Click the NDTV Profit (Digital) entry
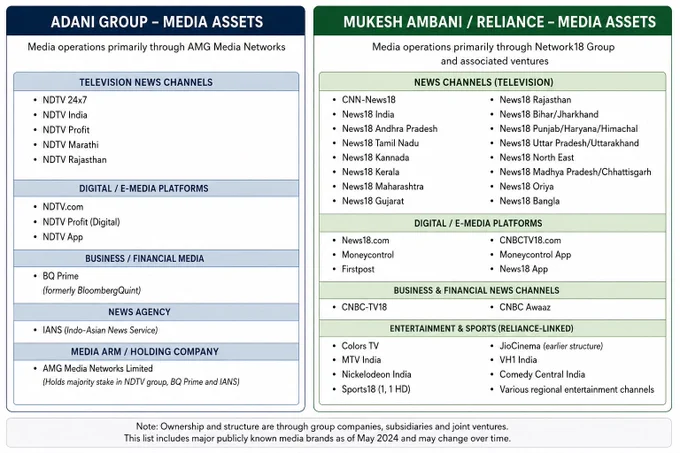This screenshot has width=680, height=453. [81, 222]
